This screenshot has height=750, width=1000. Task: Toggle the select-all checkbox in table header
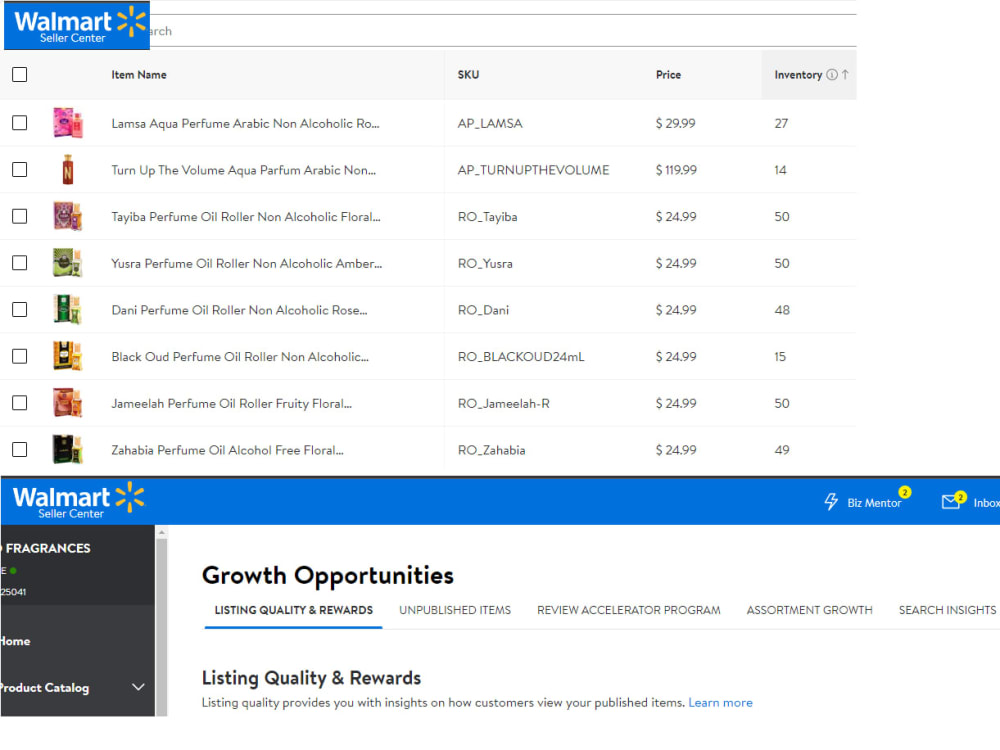click(20, 75)
